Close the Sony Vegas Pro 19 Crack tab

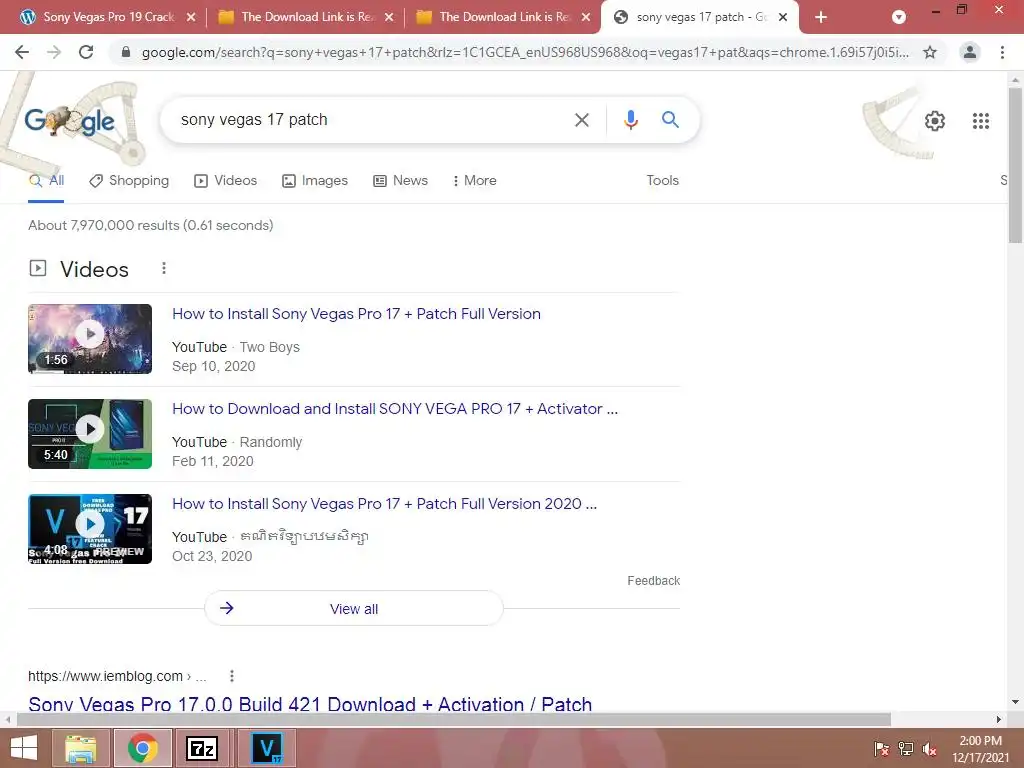[x=191, y=17]
